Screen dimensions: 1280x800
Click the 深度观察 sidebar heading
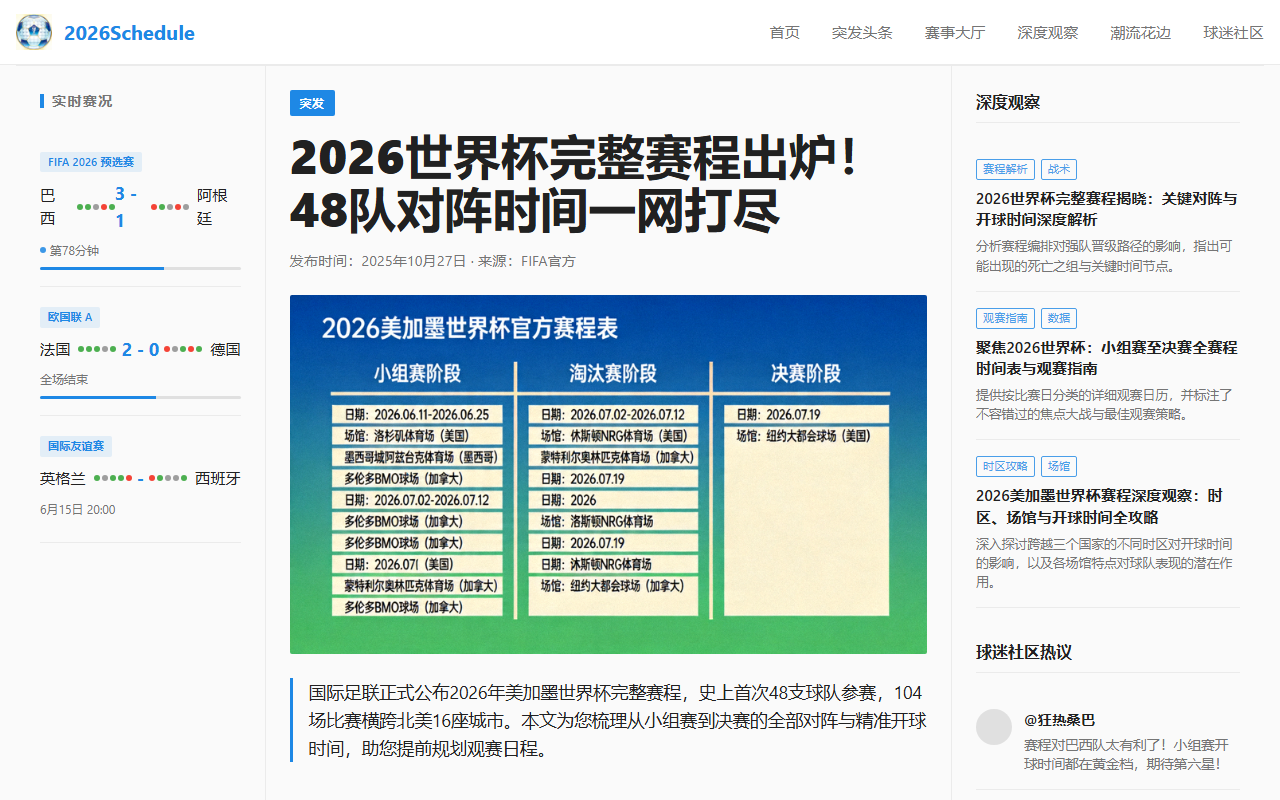click(1008, 102)
